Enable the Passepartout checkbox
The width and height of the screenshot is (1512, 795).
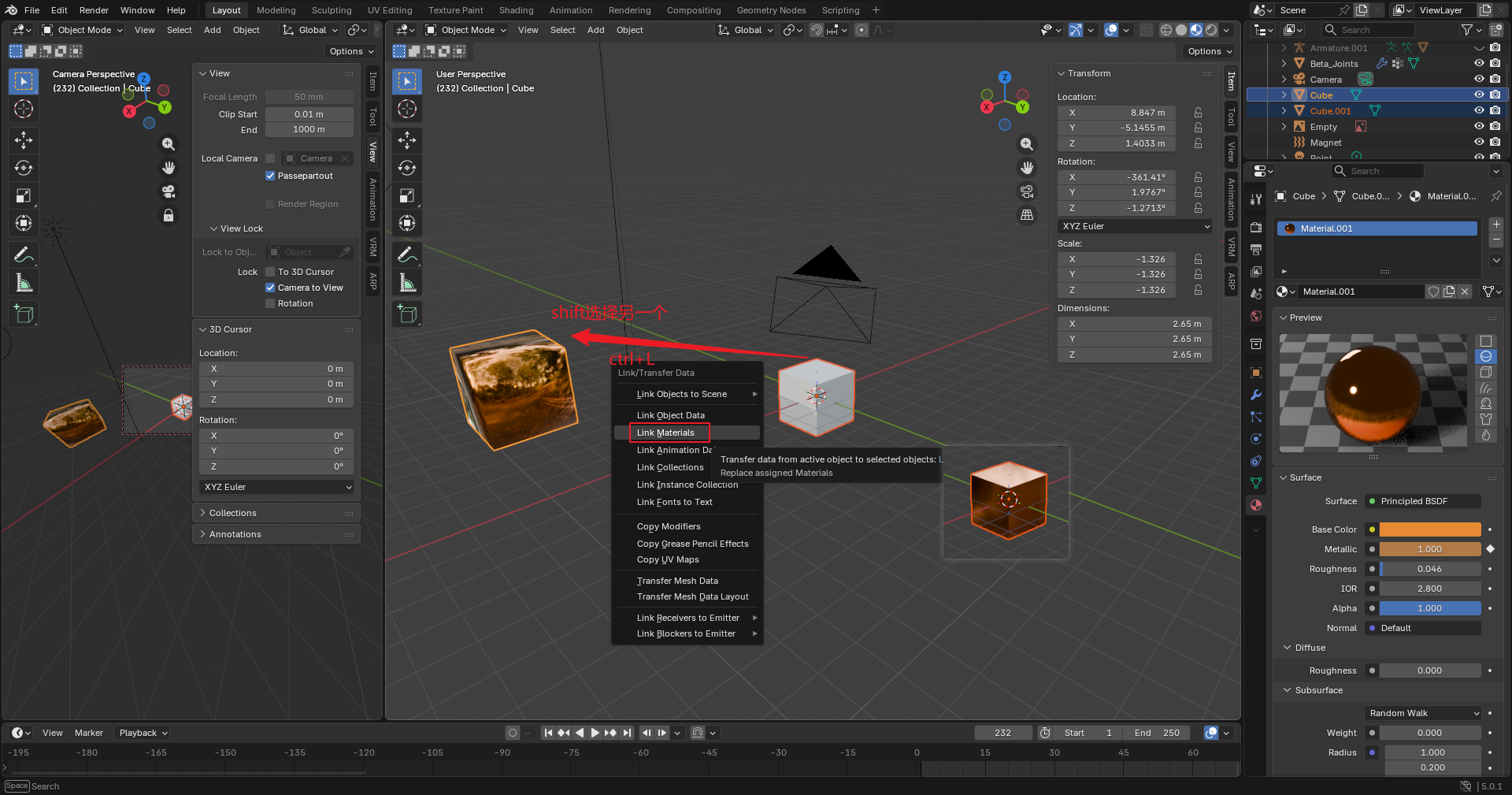coord(270,176)
